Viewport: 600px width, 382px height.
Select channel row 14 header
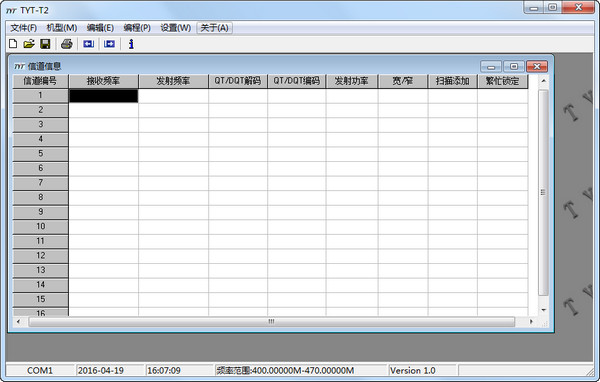(40, 285)
